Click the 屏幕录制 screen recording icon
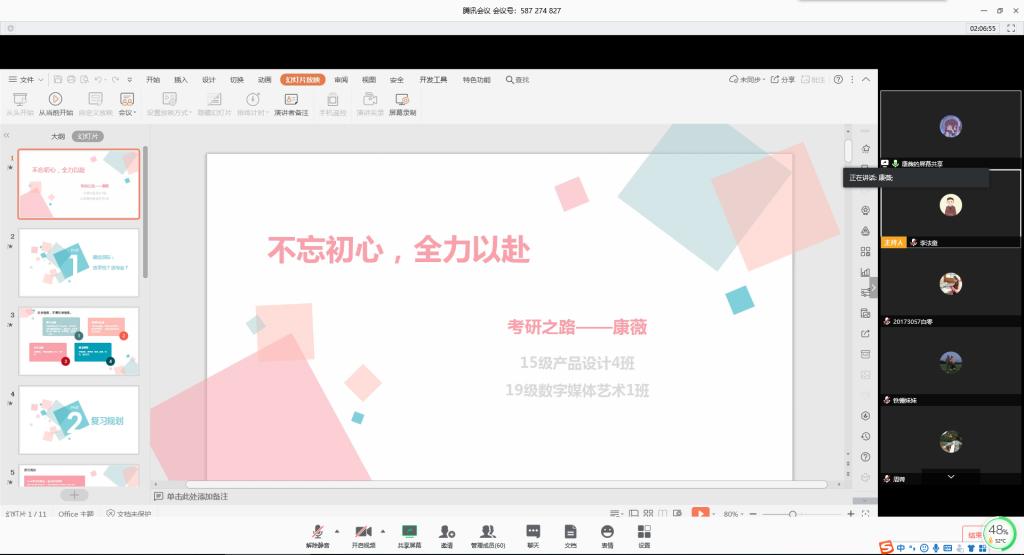The height and width of the screenshot is (555, 1024). [x=402, y=99]
